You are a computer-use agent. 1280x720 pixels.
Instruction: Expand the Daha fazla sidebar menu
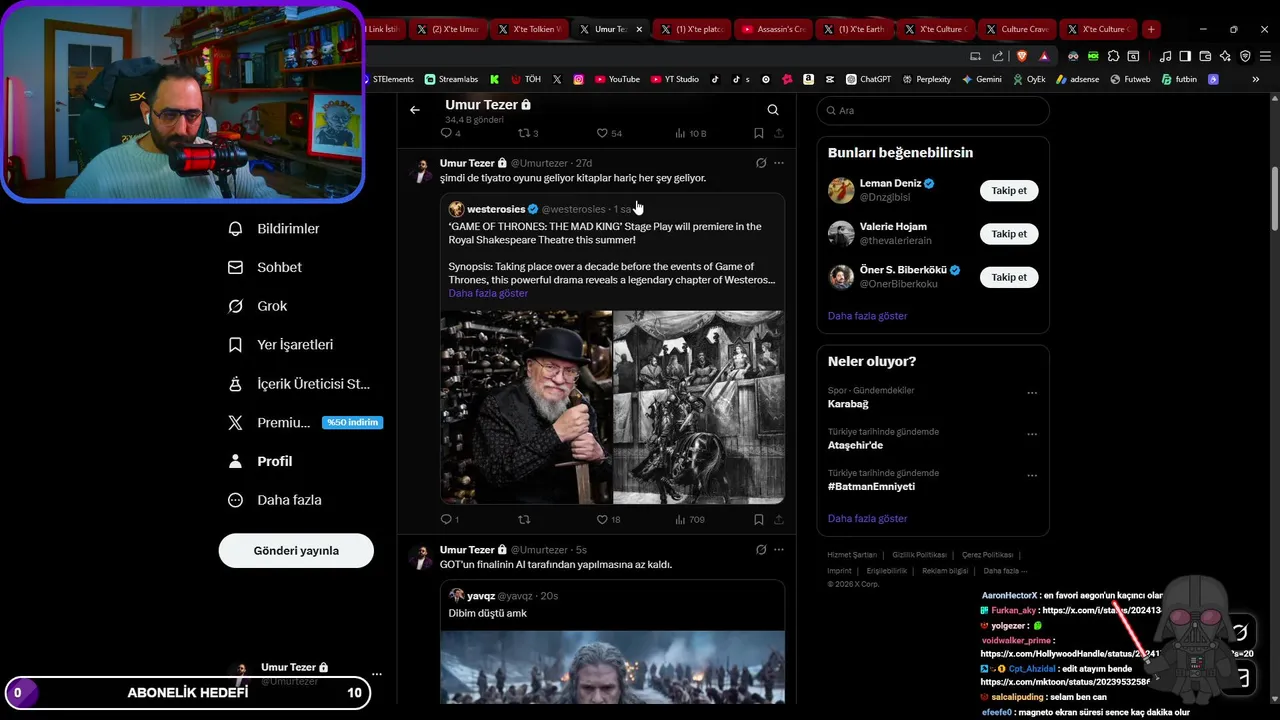(x=275, y=500)
